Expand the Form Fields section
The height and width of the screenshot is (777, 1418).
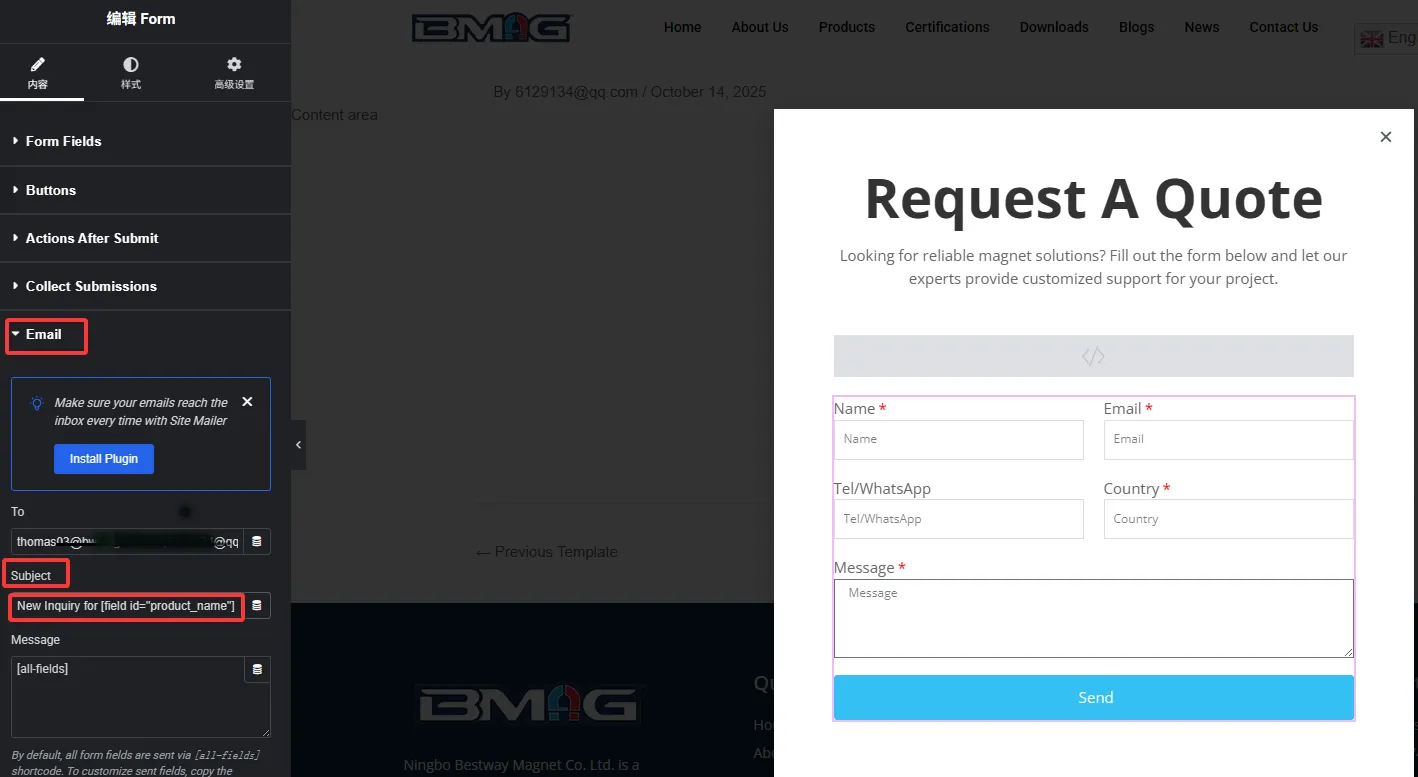click(63, 141)
